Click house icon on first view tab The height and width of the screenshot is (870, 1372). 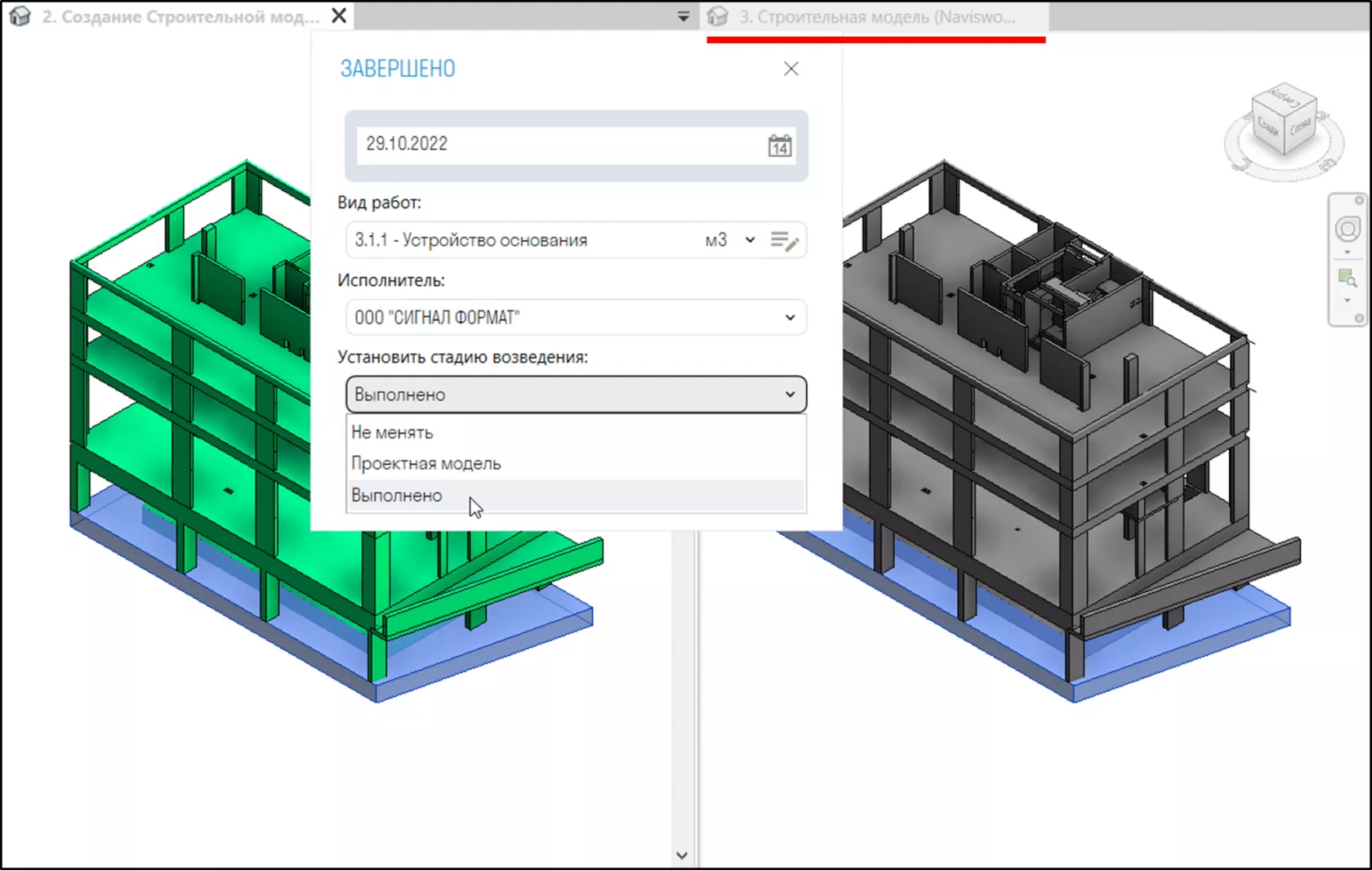pos(20,16)
